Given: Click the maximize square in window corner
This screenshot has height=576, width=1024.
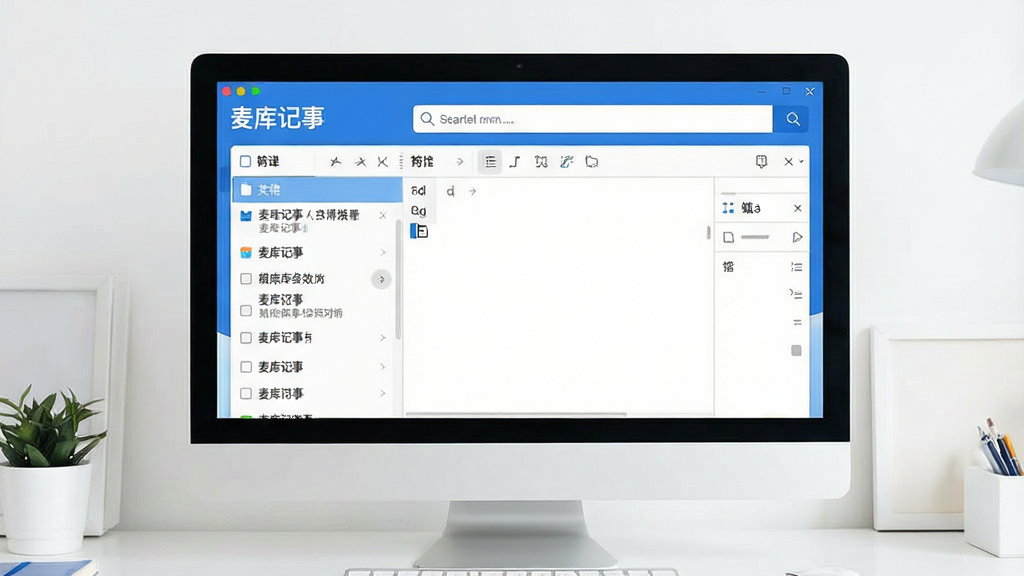Looking at the screenshot, I should [786, 91].
